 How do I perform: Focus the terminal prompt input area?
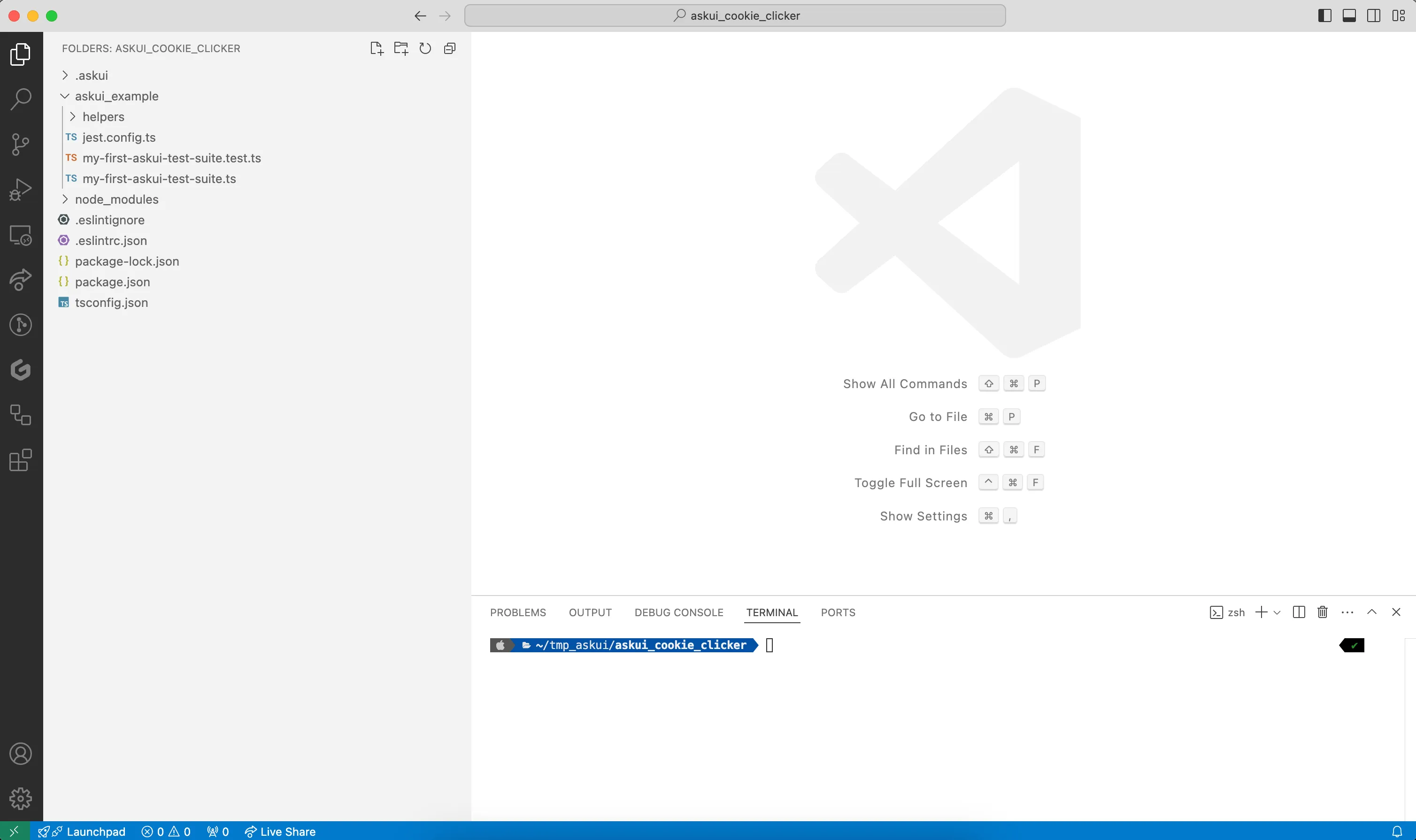coord(770,645)
